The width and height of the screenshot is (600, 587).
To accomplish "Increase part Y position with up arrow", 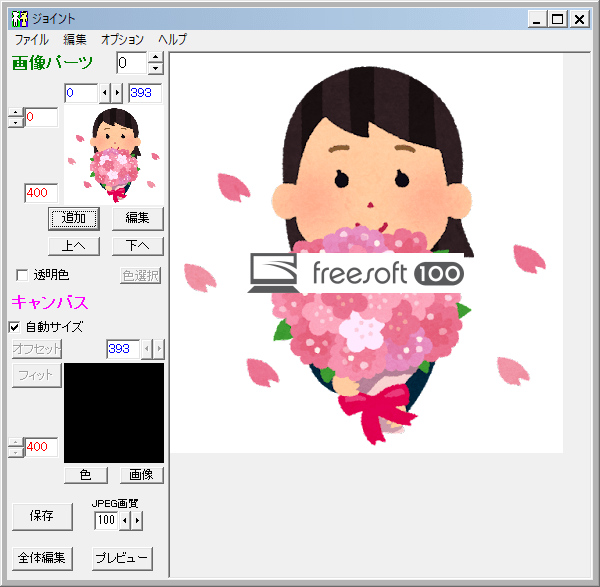I will 16,113.
